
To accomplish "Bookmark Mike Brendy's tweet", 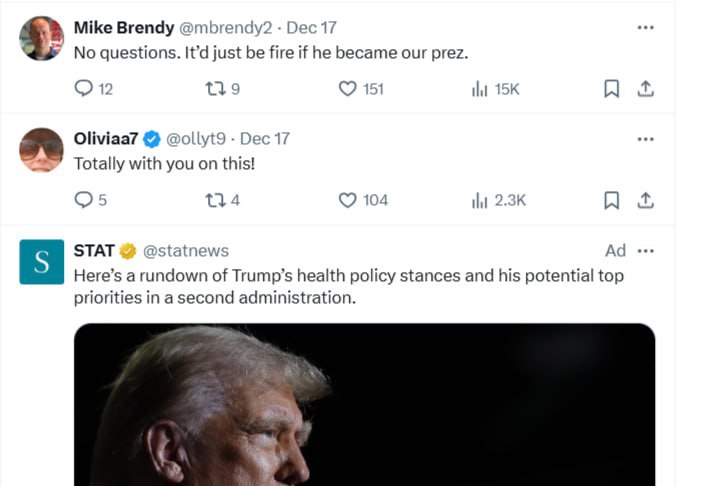I will (612, 89).
